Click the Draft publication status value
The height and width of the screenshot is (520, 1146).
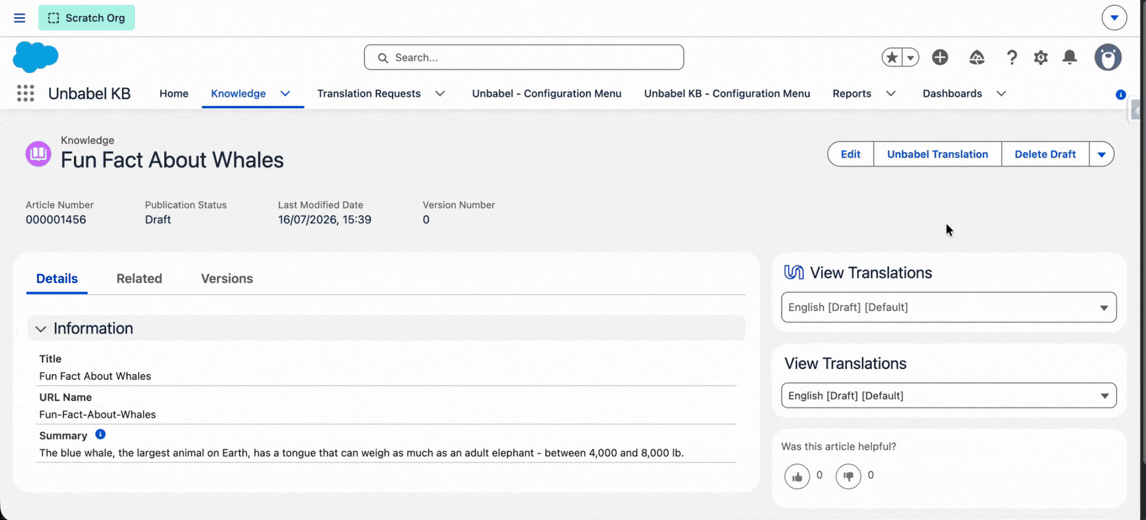158,219
